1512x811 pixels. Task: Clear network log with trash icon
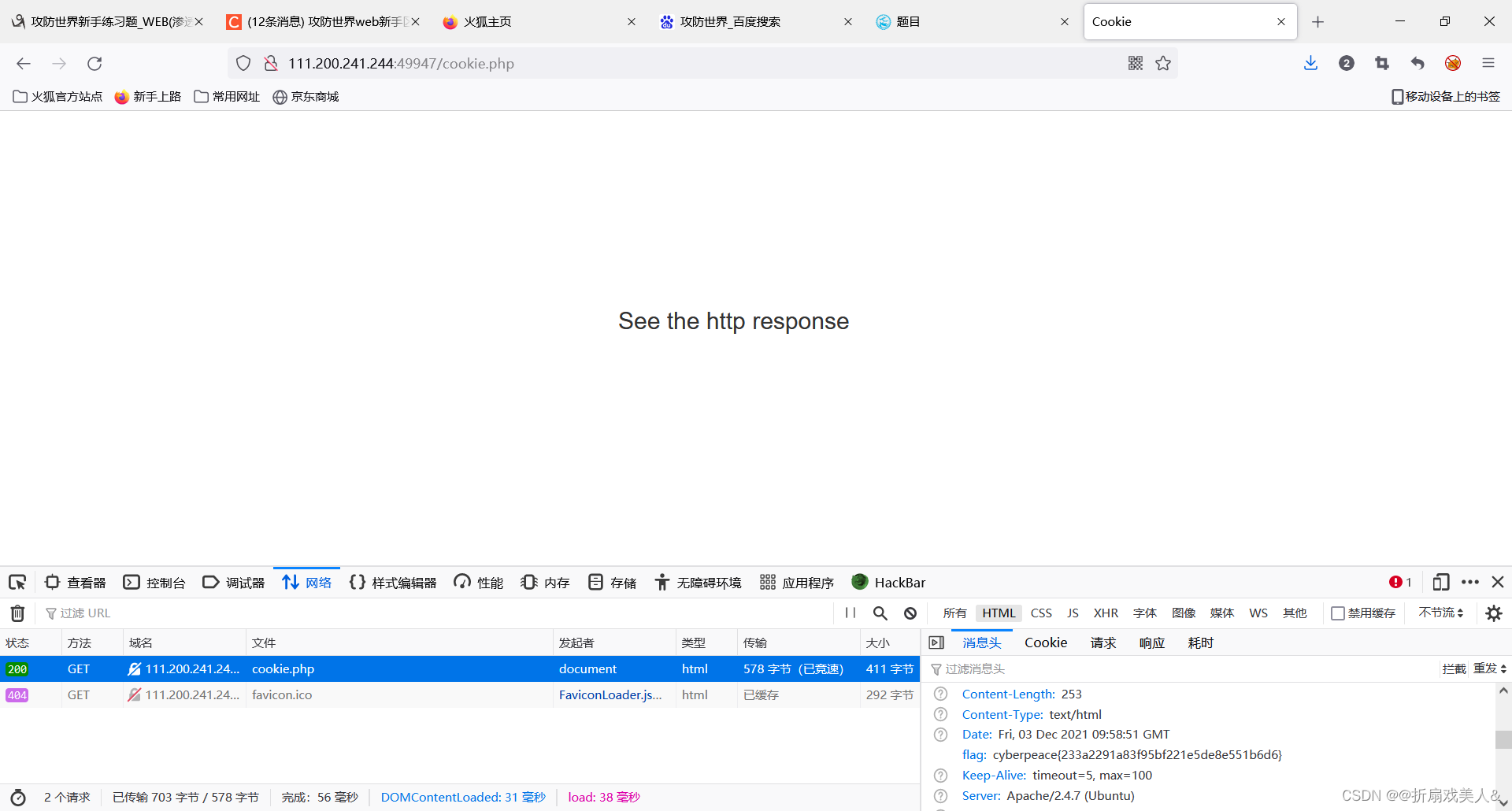pyautogui.click(x=17, y=613)
